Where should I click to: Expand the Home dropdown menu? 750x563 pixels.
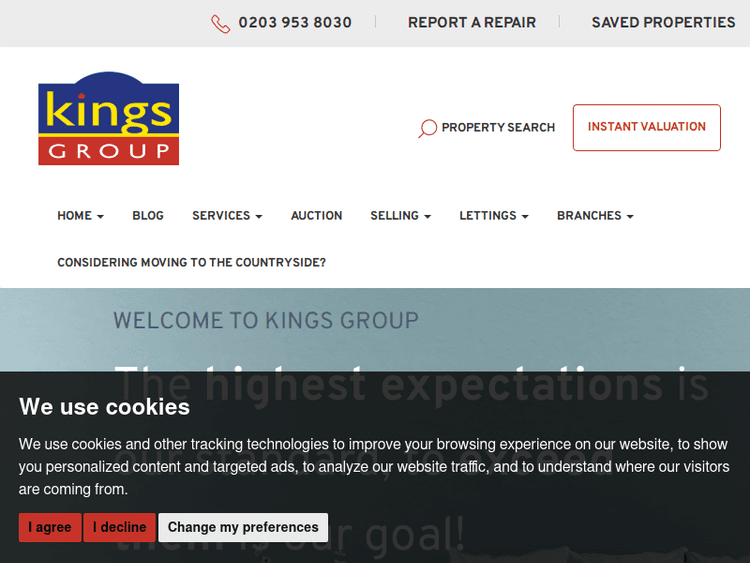80,216
